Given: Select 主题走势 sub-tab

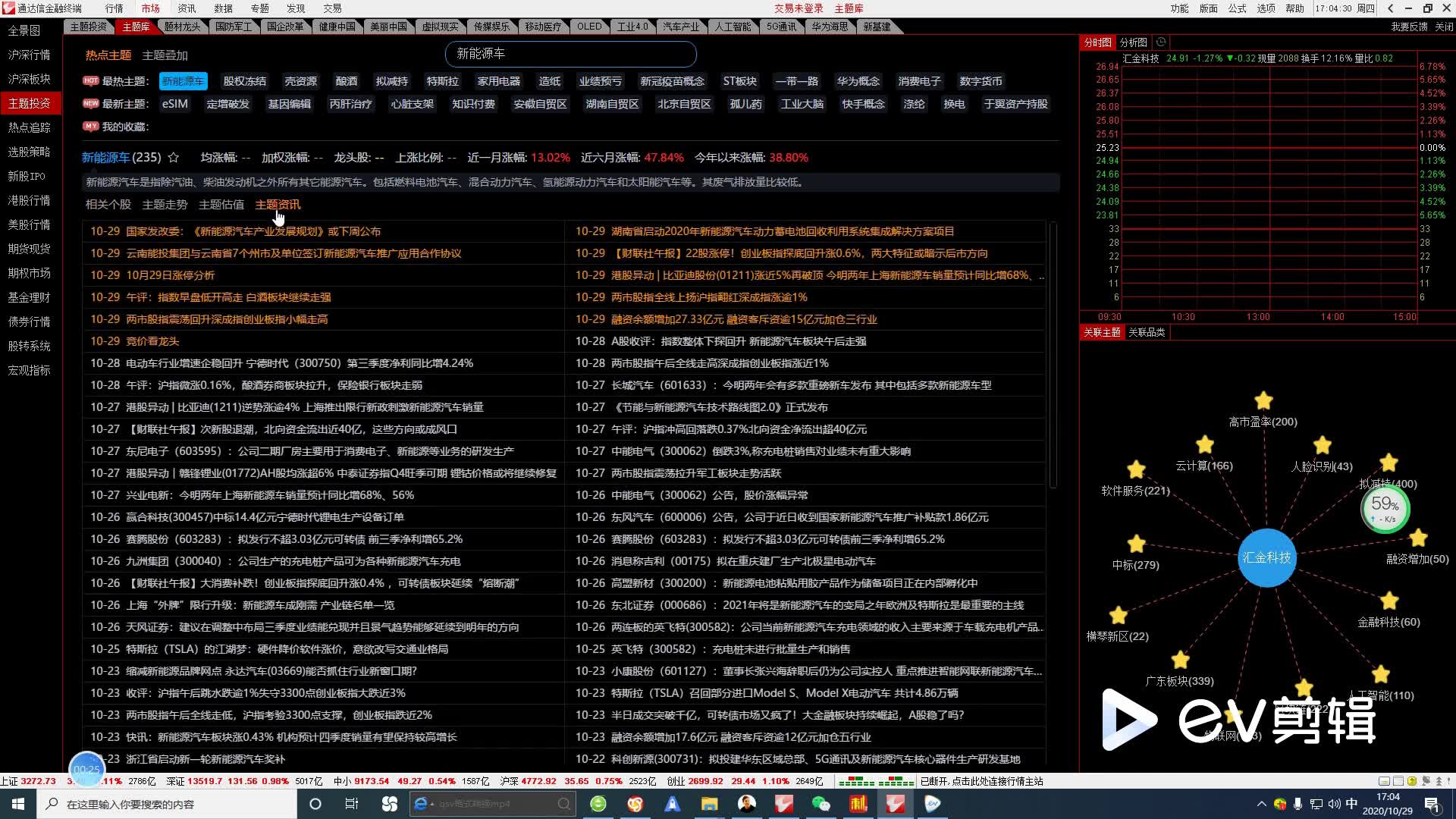Looking at the screenshot, I should 165,205.
